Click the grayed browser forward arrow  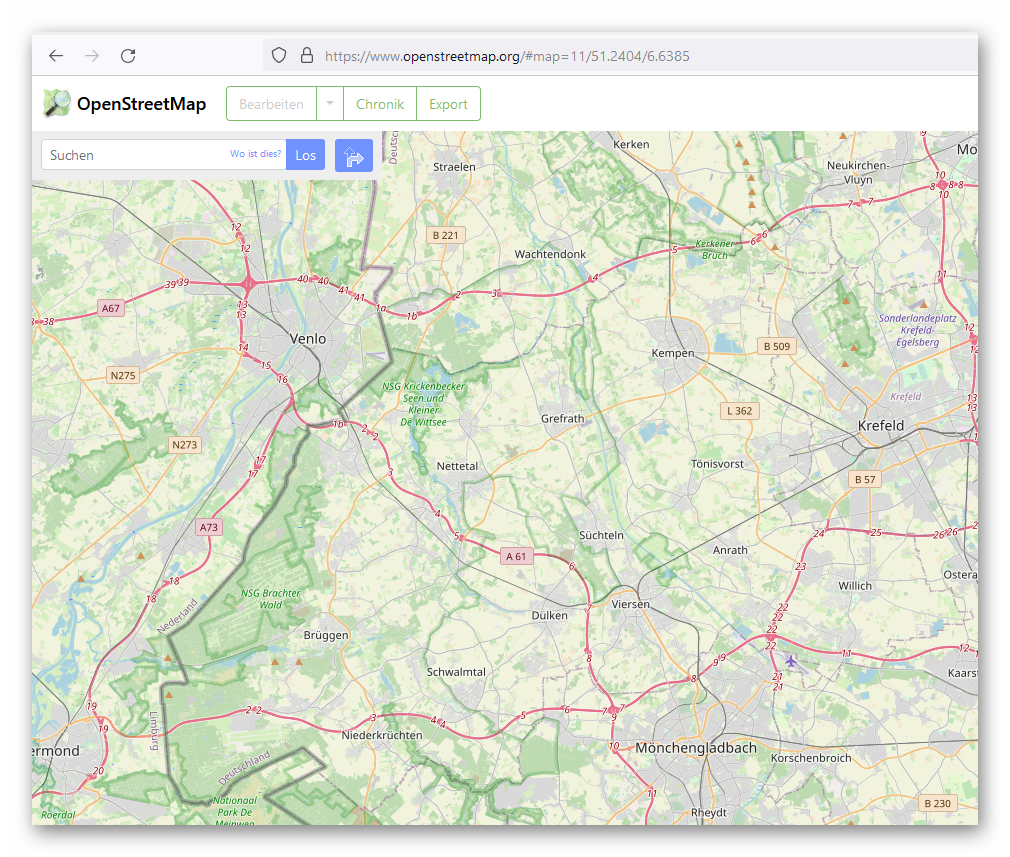point(92,55)
